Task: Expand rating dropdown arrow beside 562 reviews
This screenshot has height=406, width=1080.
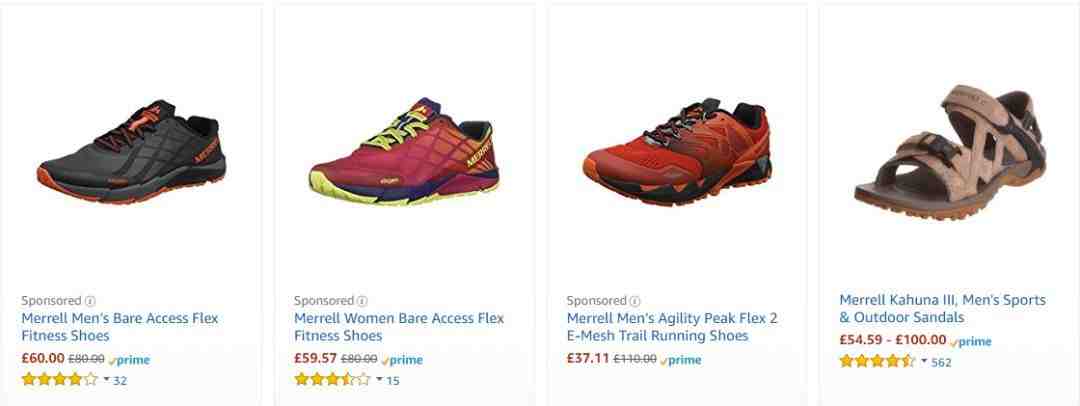Action: (x=924, y=361)
